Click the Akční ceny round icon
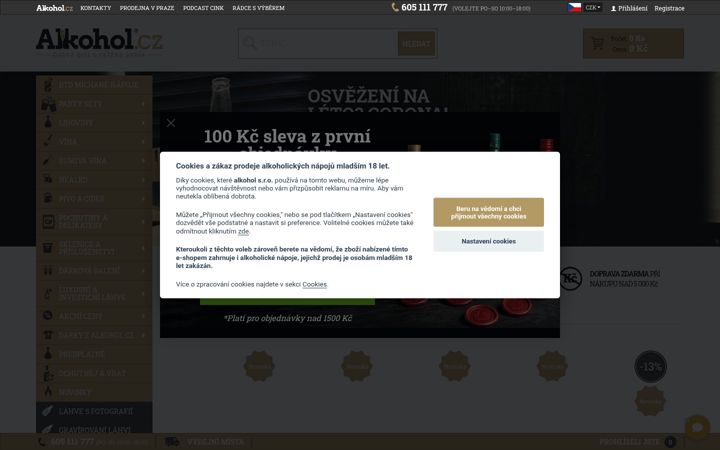 [x=48, y=315]
